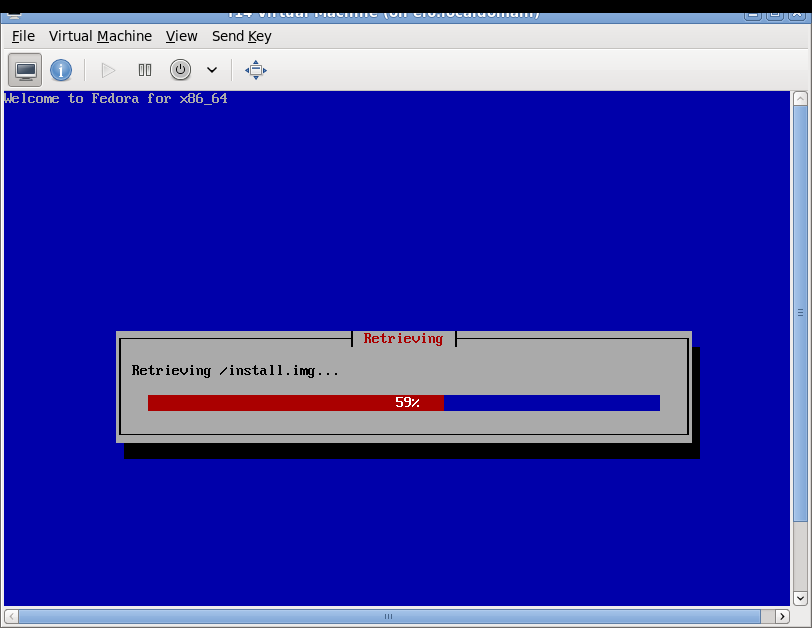Click the vertical scrollbar up arrow
This screenshot has height=628, width=812.
tap(800, 98)
